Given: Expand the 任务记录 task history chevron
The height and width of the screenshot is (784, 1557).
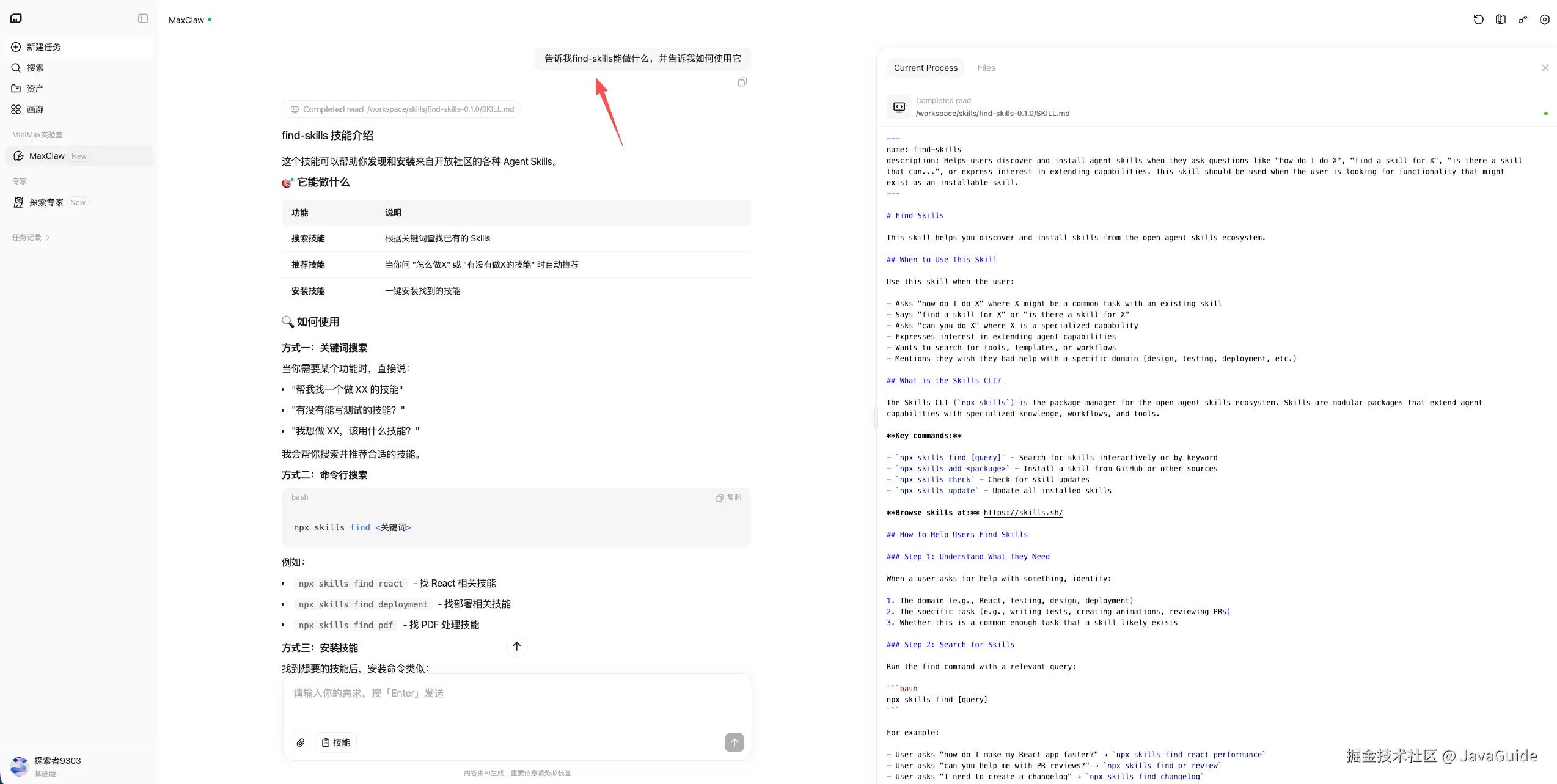Looking at the screenshot, I should coord(48,238).
